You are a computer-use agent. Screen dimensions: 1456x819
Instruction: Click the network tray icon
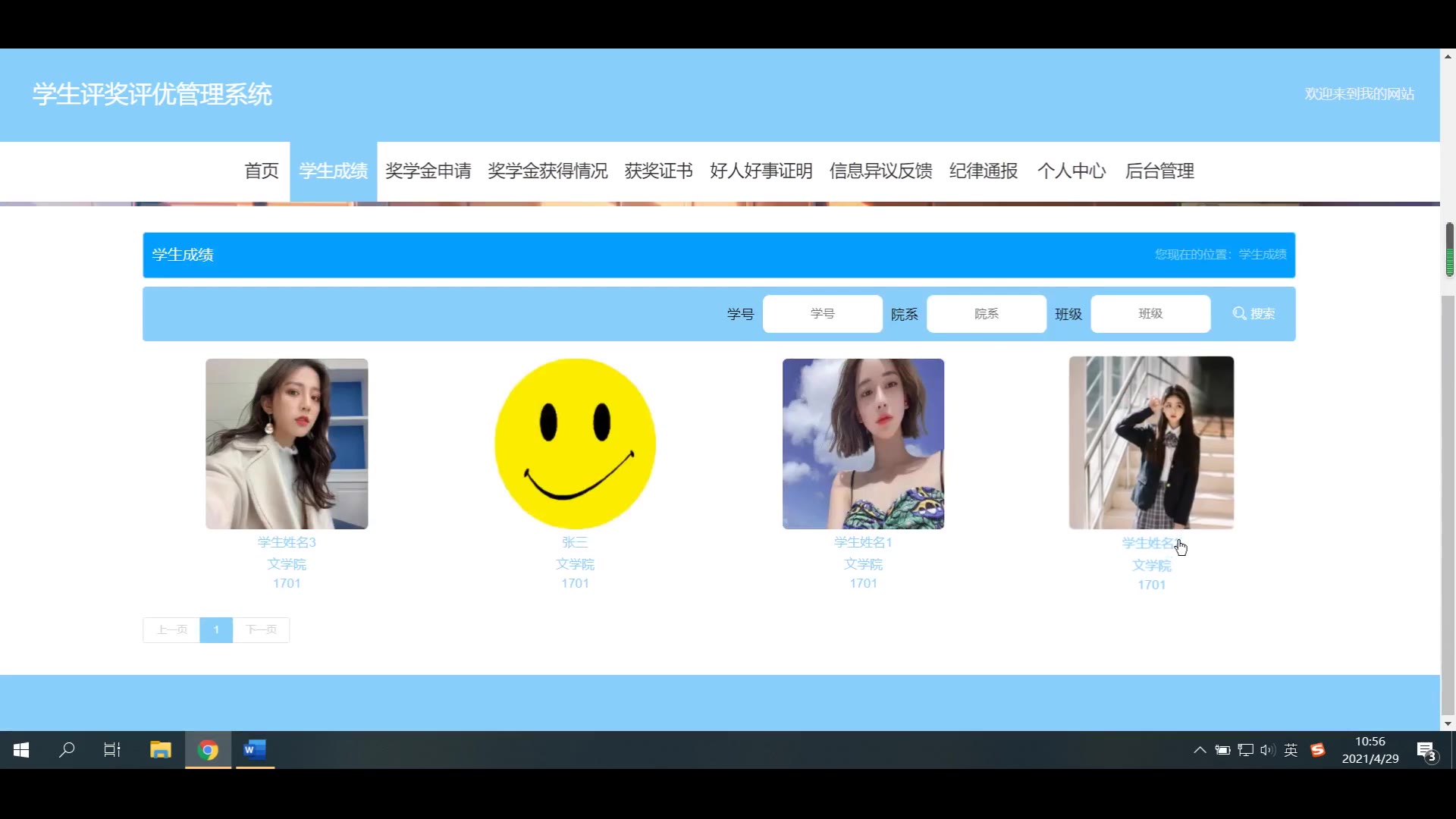(1245, 750)
